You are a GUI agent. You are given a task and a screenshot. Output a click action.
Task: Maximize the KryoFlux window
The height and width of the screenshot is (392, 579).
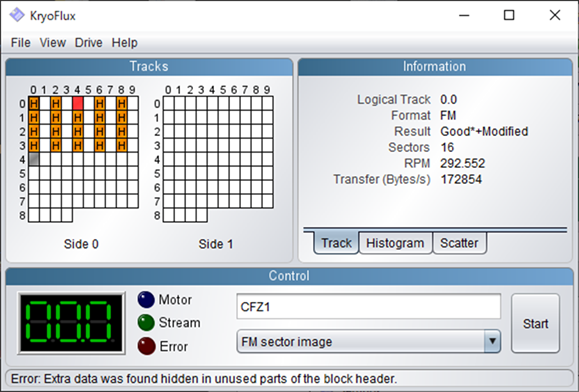pyautogui.click(x=509, y=15)
